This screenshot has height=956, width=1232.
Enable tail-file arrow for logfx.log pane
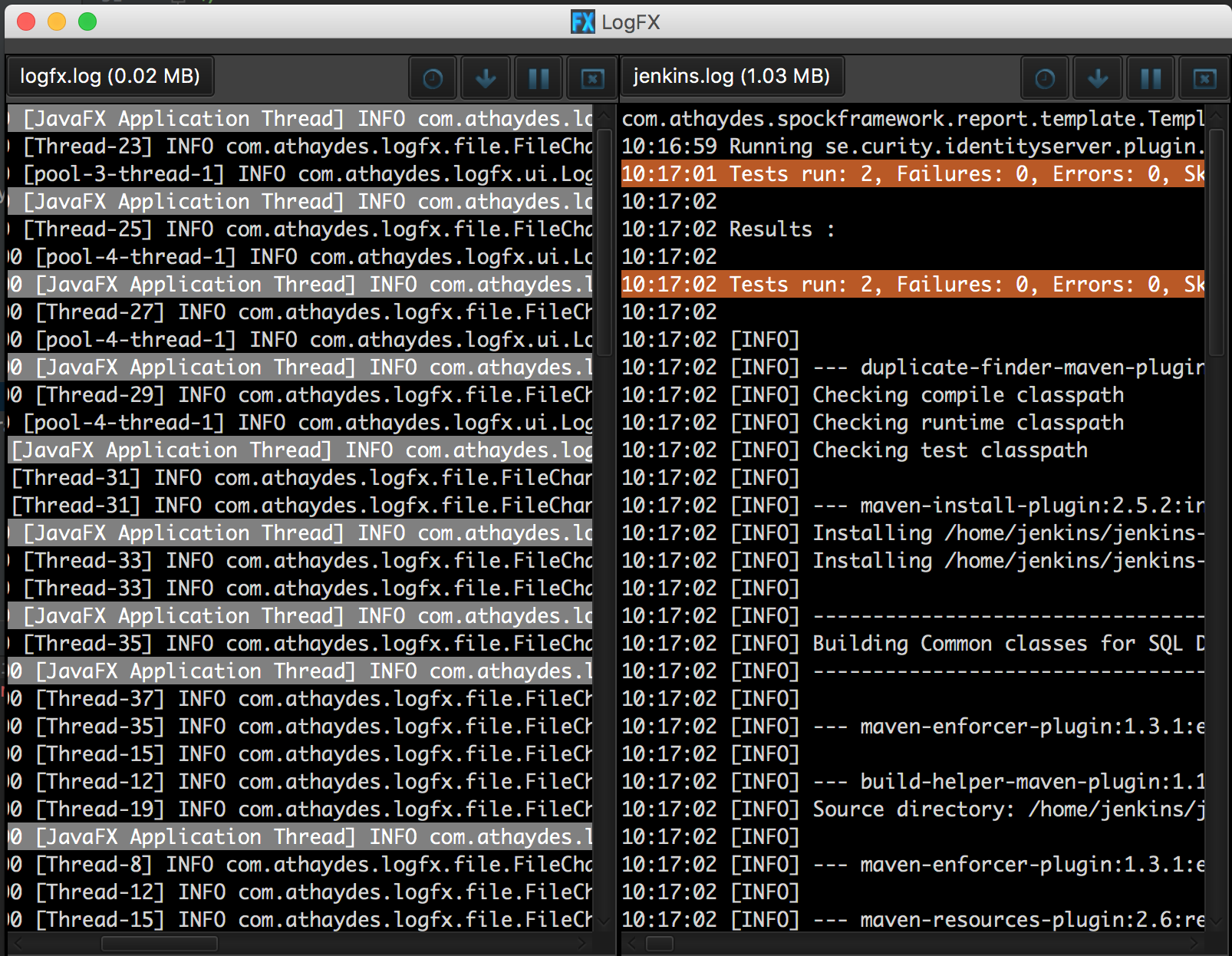[x=486, y=78]
